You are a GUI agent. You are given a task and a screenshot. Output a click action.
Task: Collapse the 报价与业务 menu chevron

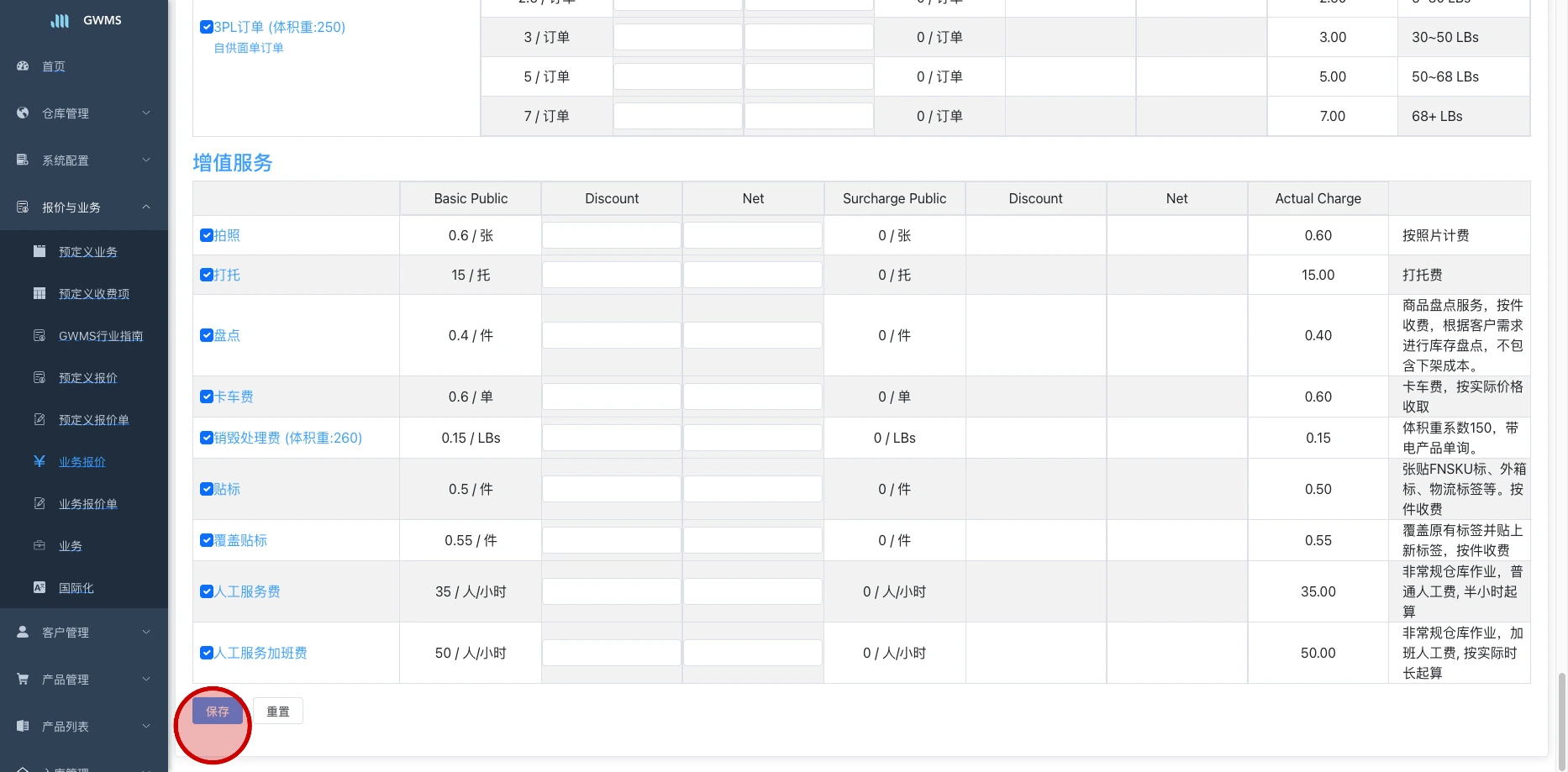point(146,207)
